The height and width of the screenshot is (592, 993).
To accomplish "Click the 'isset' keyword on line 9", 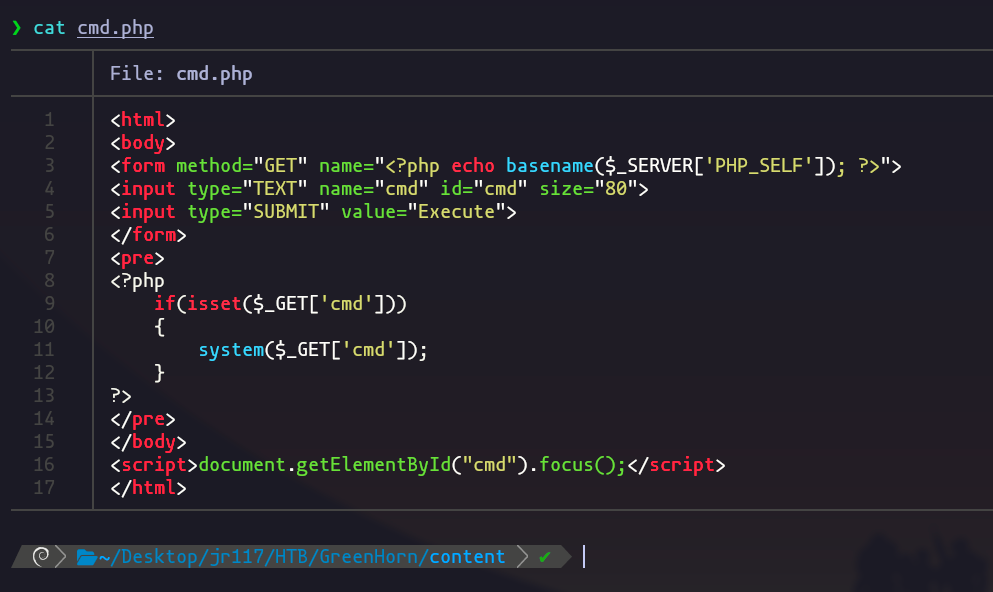I will click(x=214, y=304).
